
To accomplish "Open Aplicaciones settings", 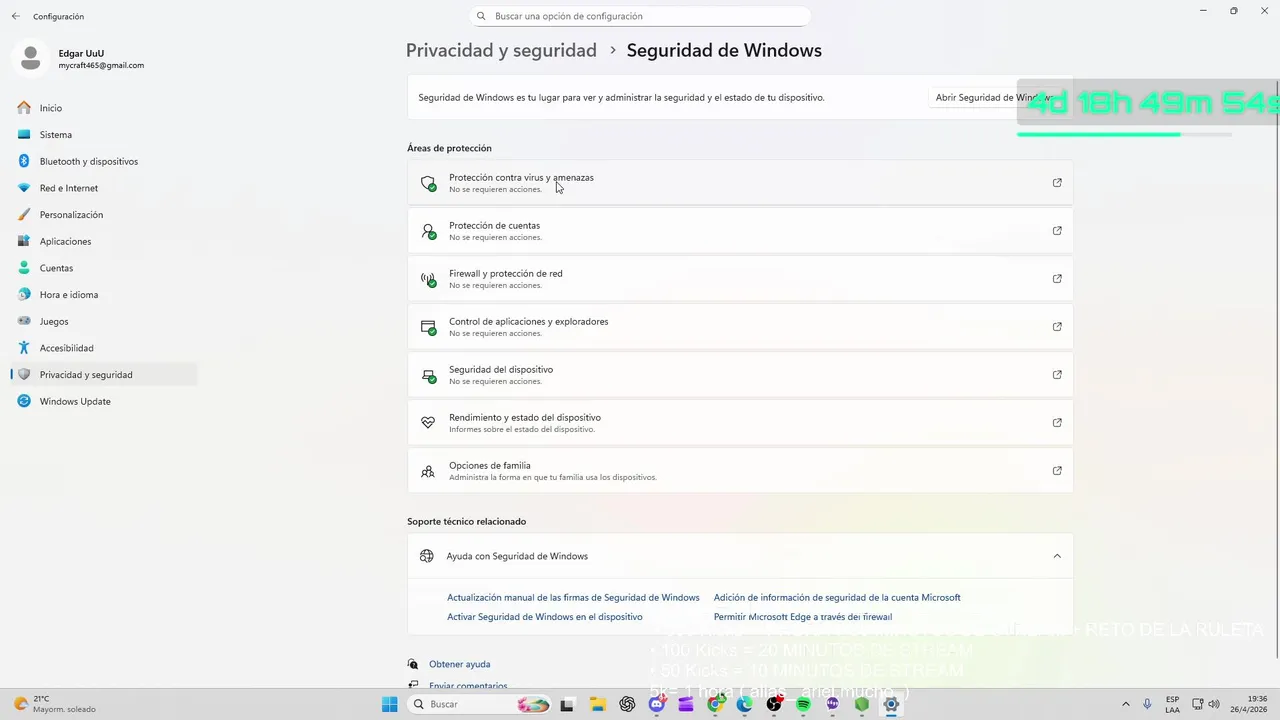I will pos(104,241).
